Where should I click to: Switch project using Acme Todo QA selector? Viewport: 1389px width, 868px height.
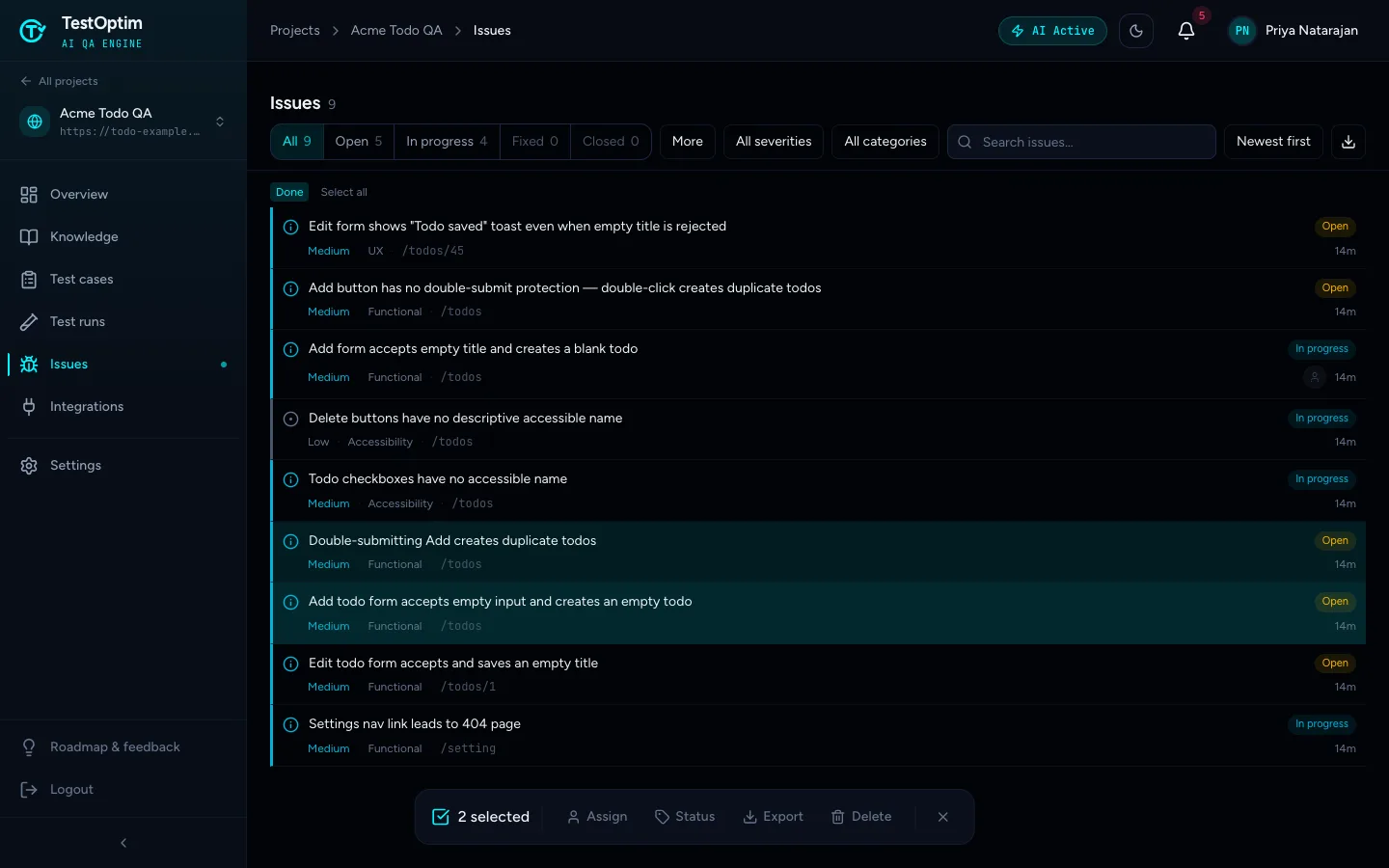(123, 122)
